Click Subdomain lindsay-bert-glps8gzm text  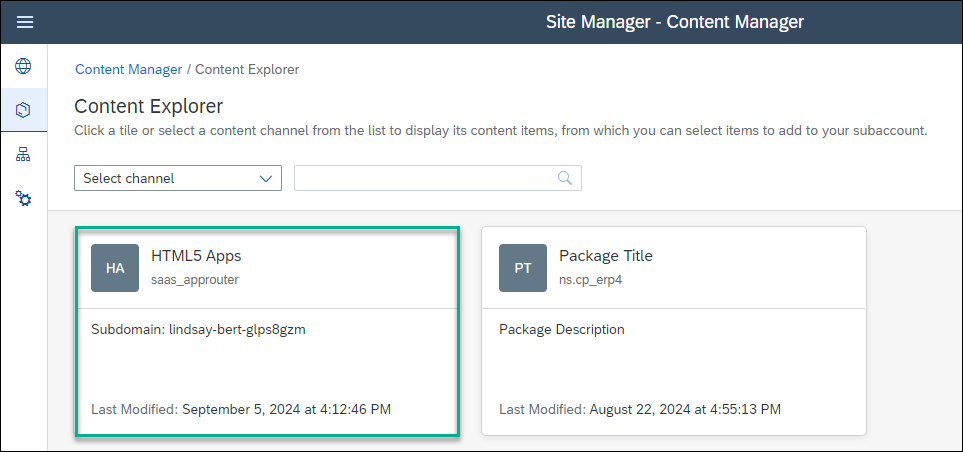pyautogui.click(x=198, y=330)
